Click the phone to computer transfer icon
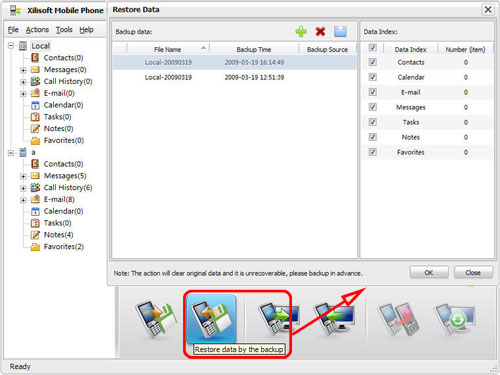The width and height of the screenshot is (500, 375). tap(278, 318)
